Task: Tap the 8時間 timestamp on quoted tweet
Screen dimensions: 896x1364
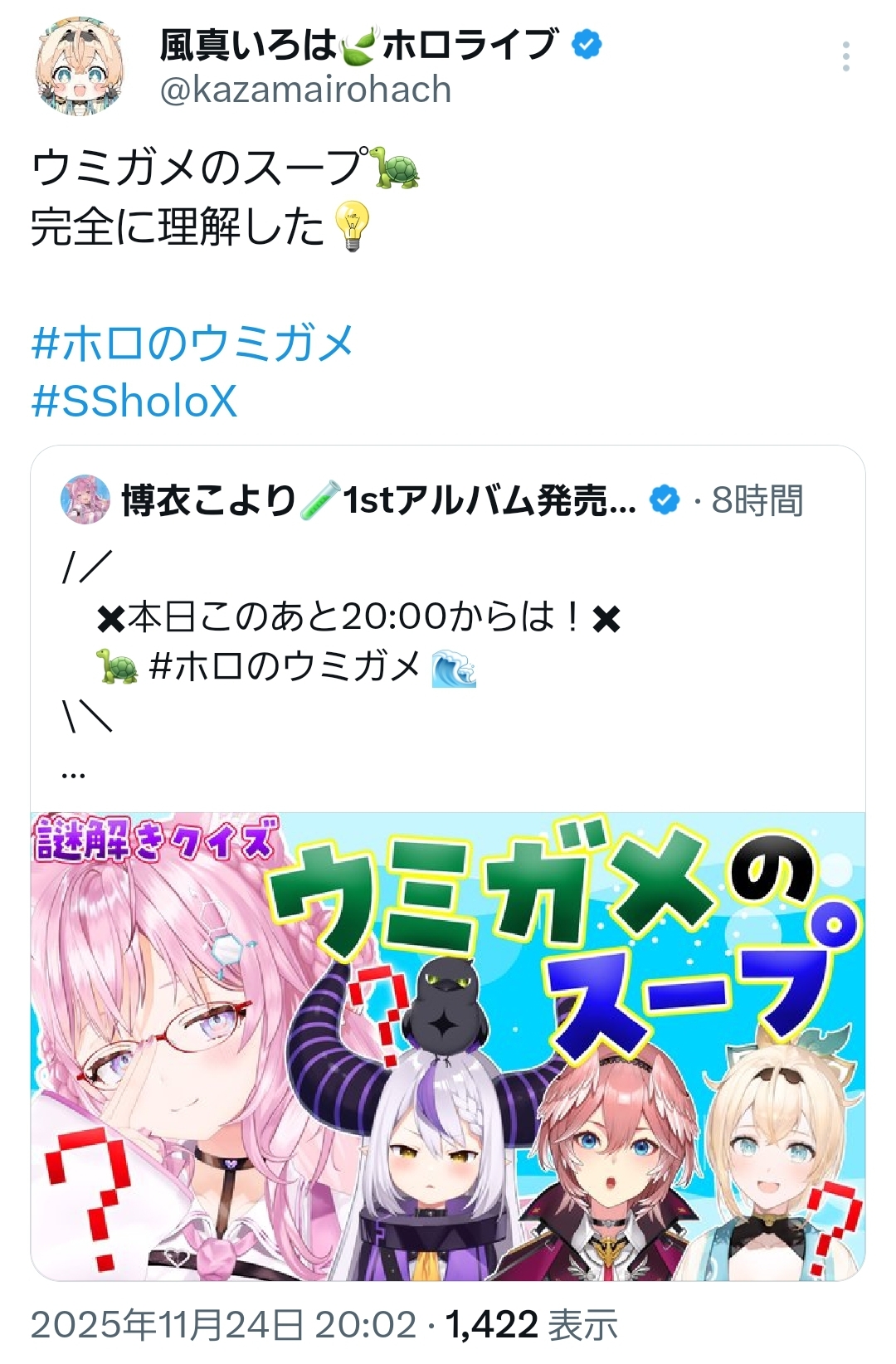Action: 757,500
